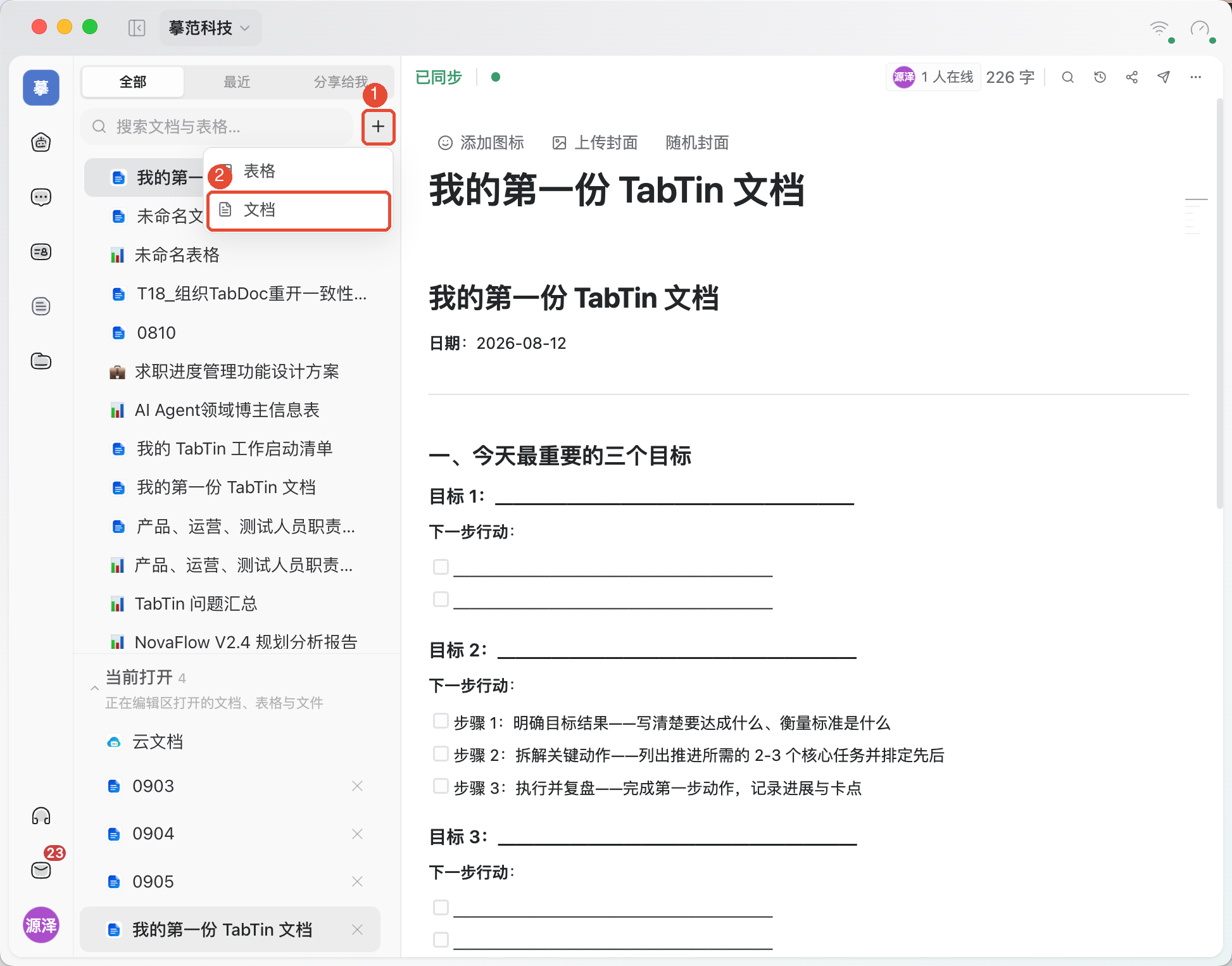Open the contacts card sidebar icon

click(x=41, y=252)
